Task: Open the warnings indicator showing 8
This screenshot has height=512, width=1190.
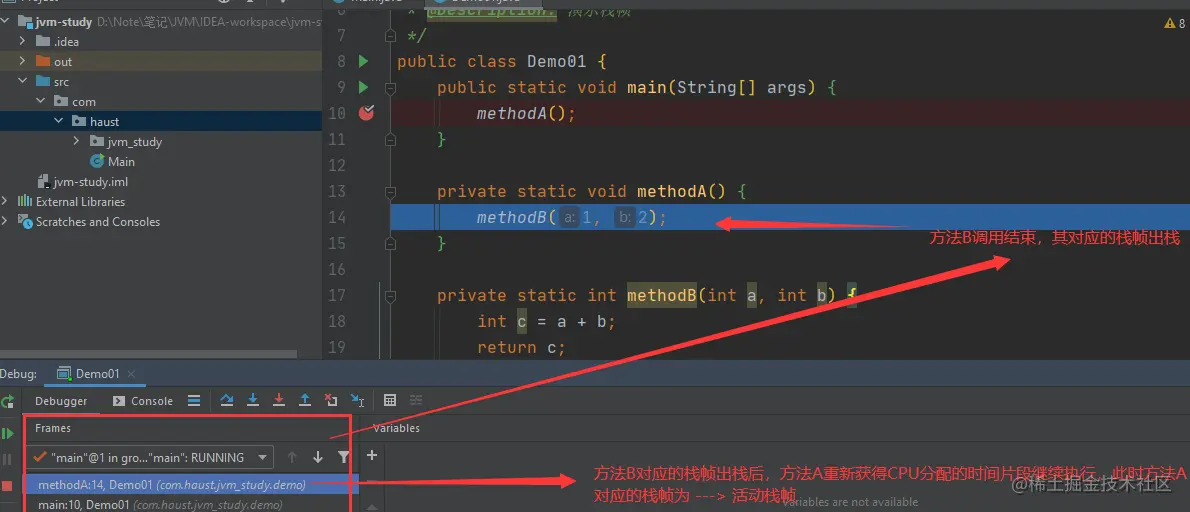Action: point(1175,24)
